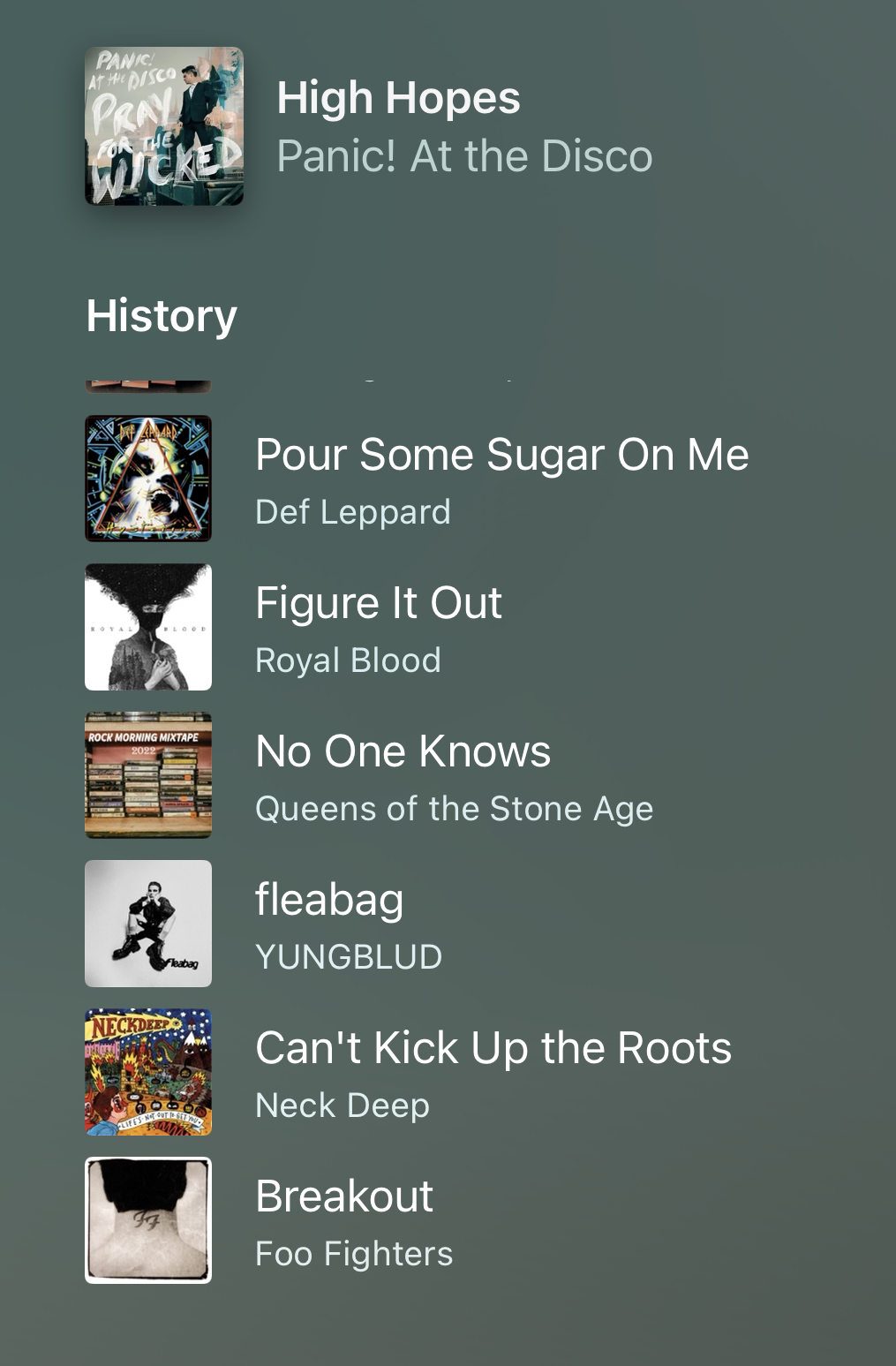Viewport: 896px width, 1366px height.
Task: Click the fleabag single cover art
Action: coord(148,924)
